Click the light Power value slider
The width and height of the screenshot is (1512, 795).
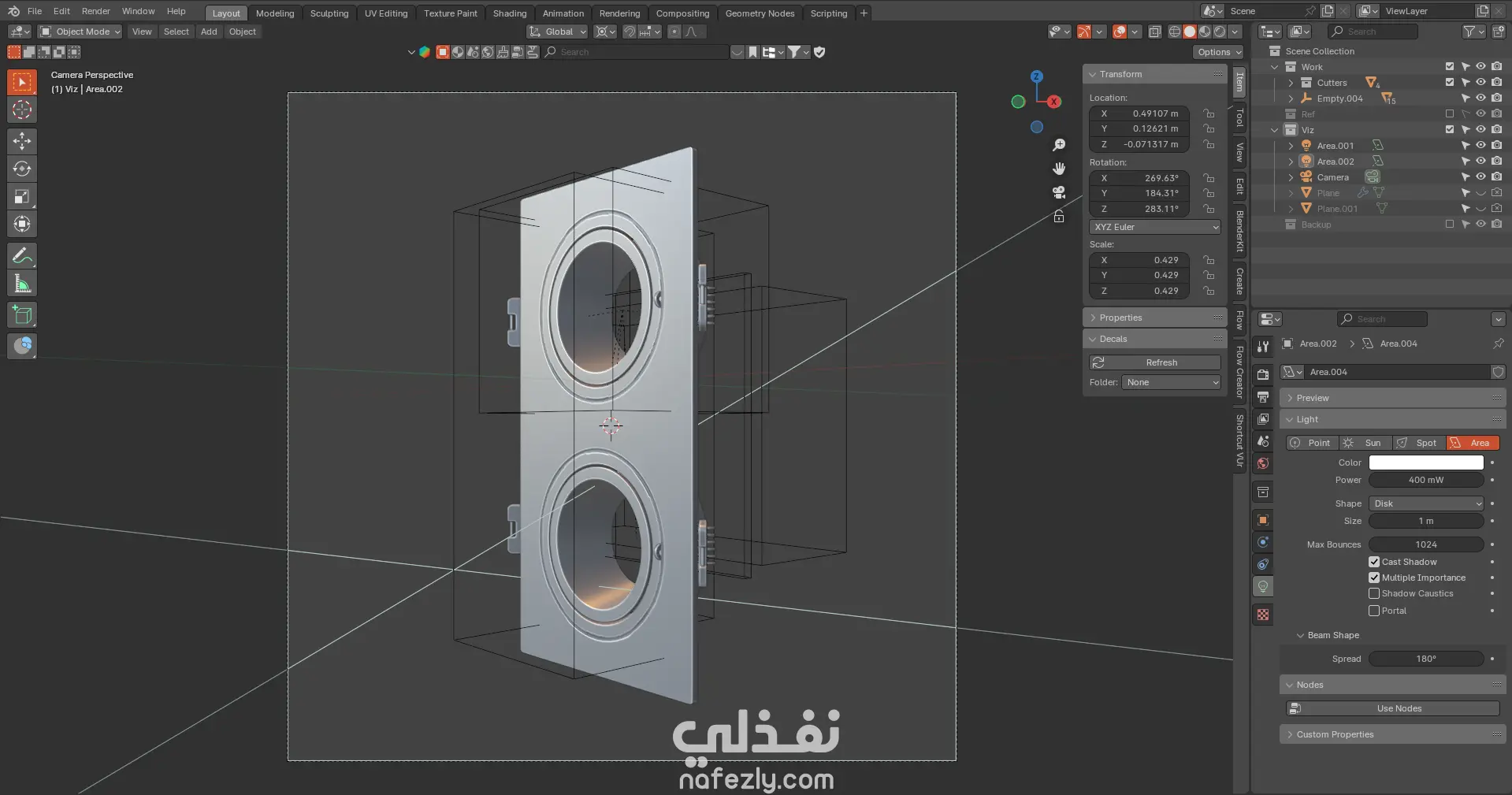click(x=1426, y=480)
